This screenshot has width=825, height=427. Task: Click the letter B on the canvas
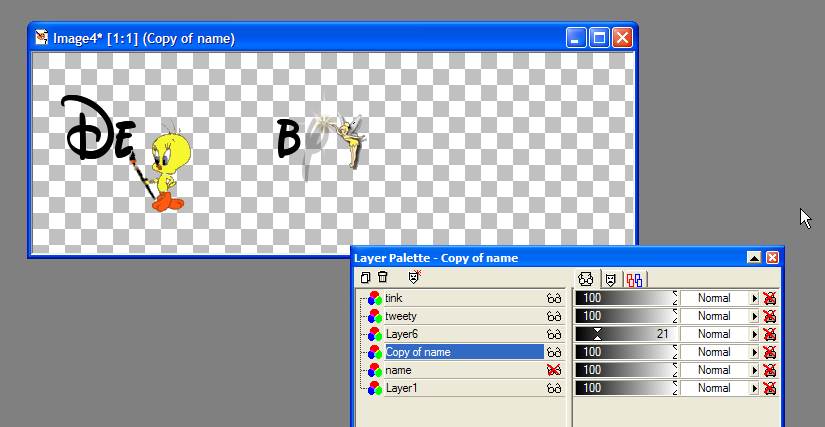pyautogui.click(x=288, y=138)
